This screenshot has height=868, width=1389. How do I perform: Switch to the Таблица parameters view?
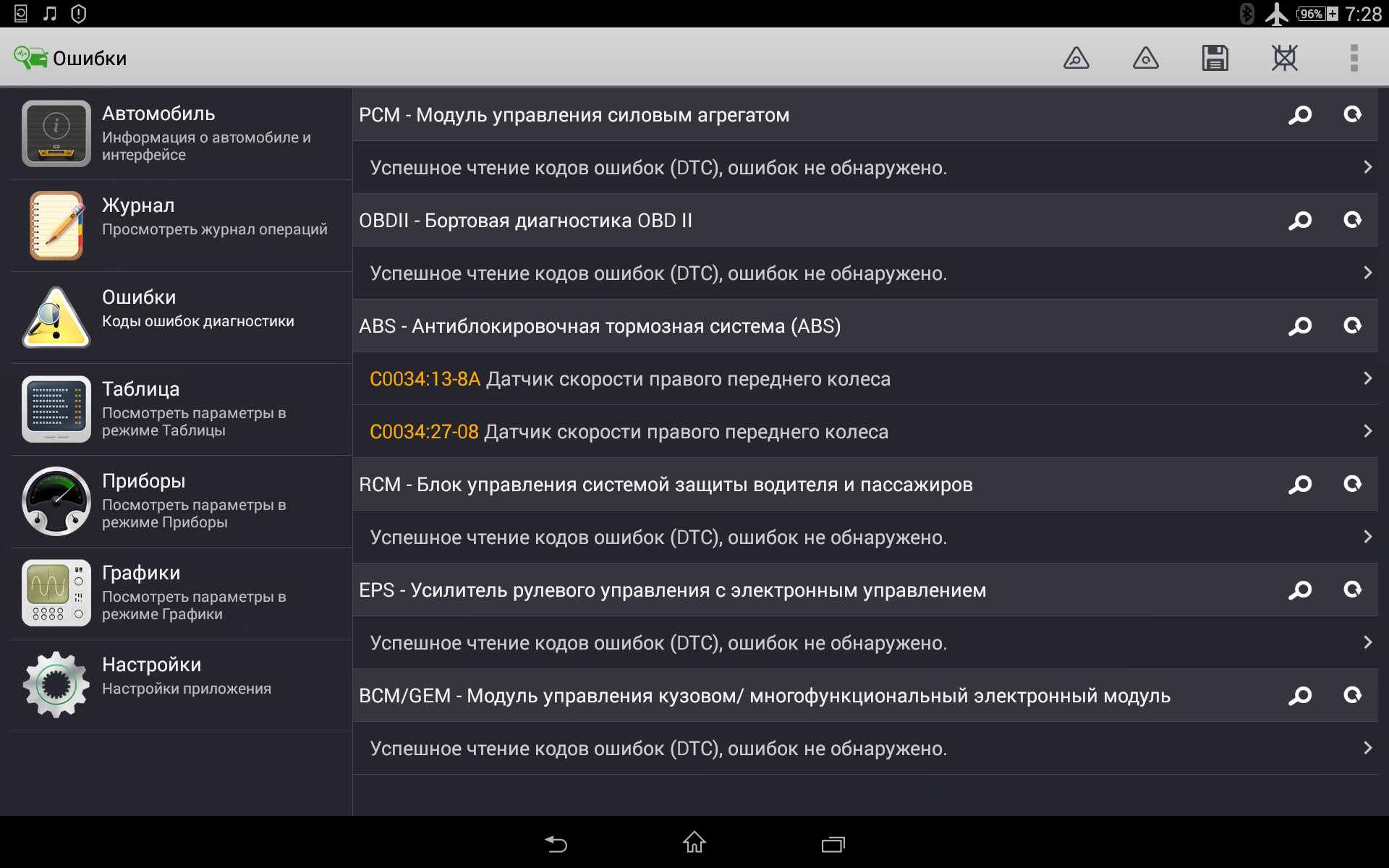click(x=181, y=409)
